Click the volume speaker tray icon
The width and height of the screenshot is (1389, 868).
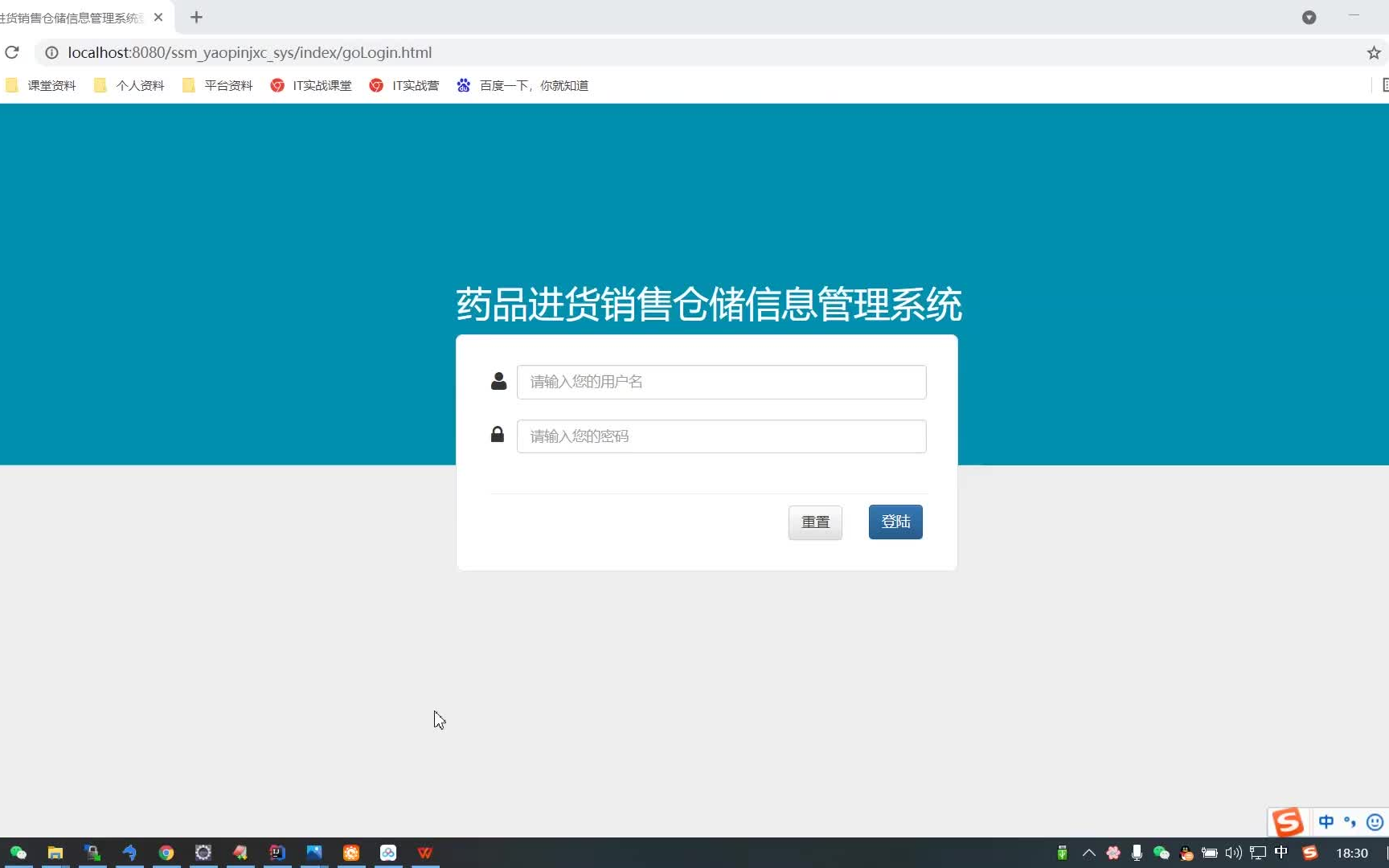tap(1234, 853)
